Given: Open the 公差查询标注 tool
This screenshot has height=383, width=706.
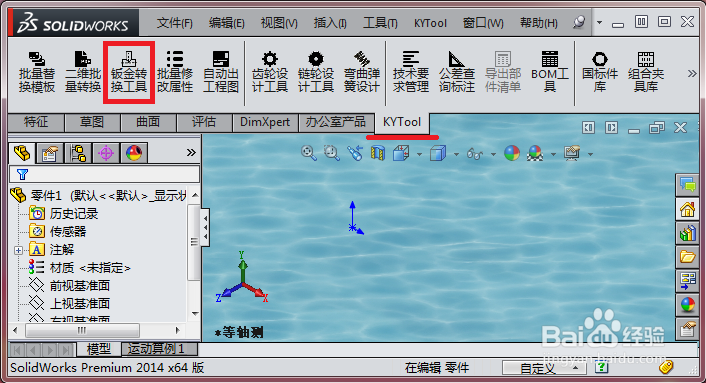Looking at the screenshot, I should click(457, 72).
